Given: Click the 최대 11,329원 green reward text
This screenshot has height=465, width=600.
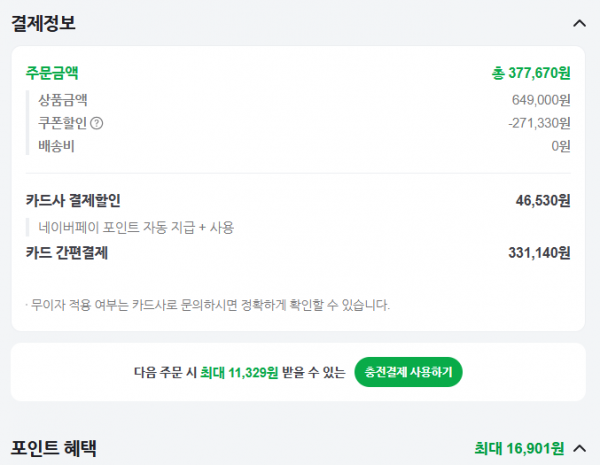Looking at the screenshot, I should (x=239, y=372).
